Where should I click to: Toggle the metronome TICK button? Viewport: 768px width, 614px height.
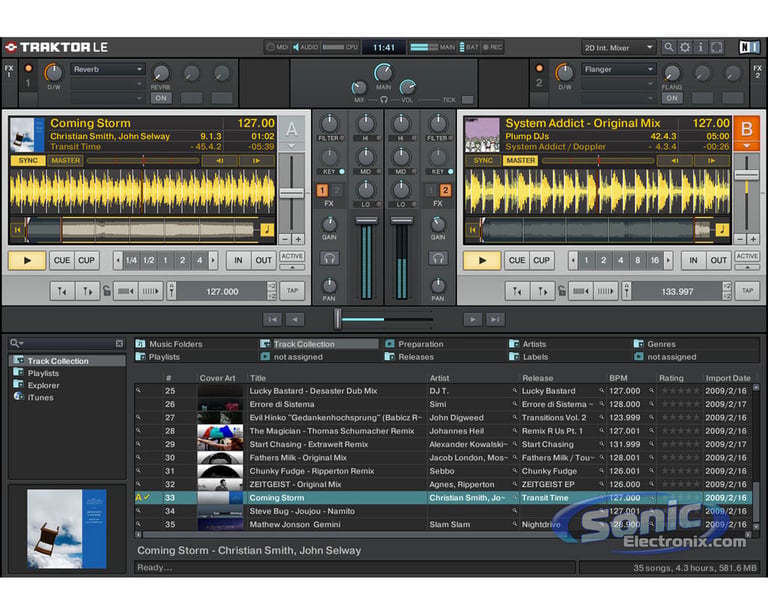click(x=468, y=100)
